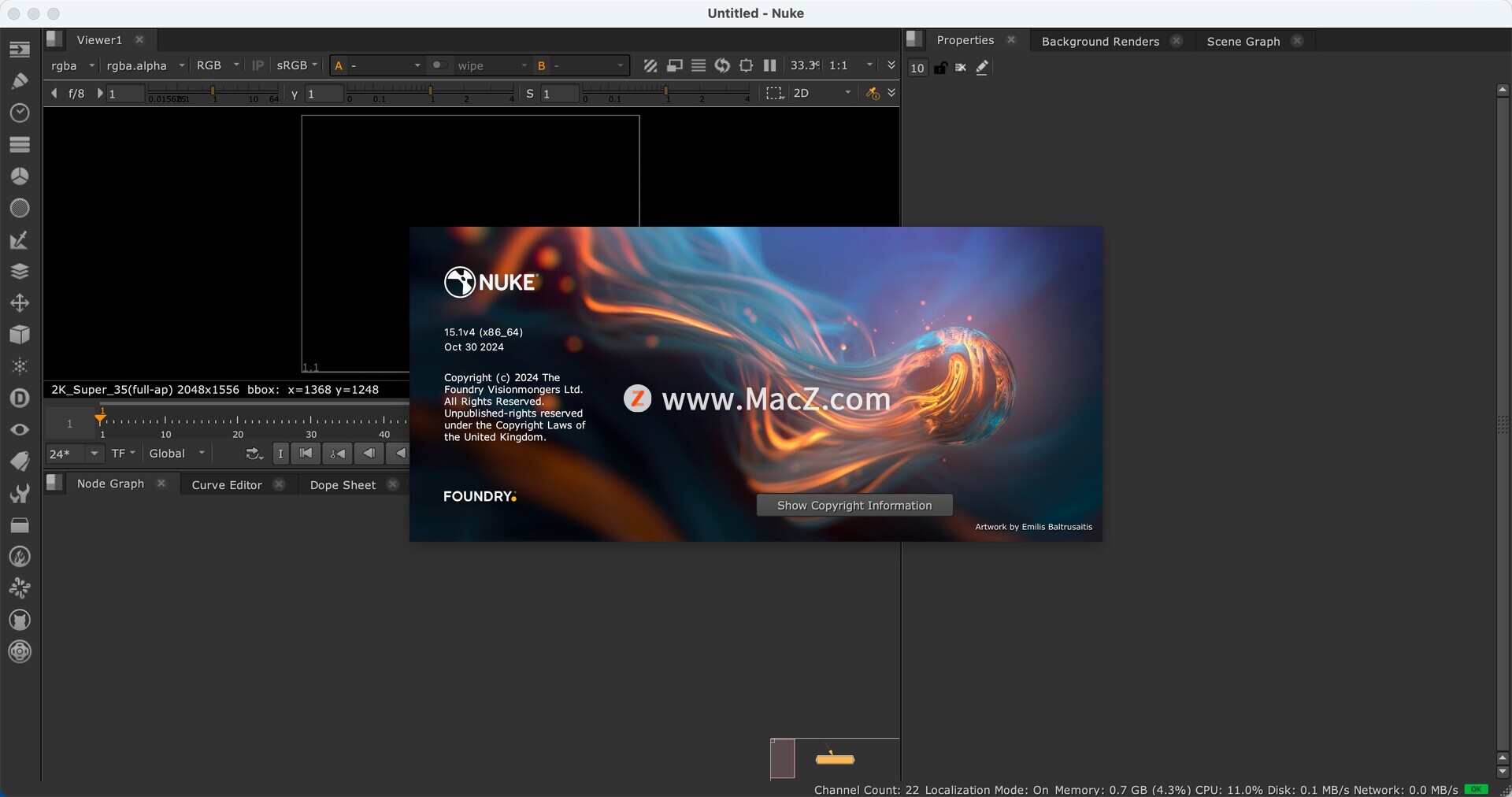The image size is (1512, 797).
Task: Switch to the Node Graph tab
Action: [110, 484]
